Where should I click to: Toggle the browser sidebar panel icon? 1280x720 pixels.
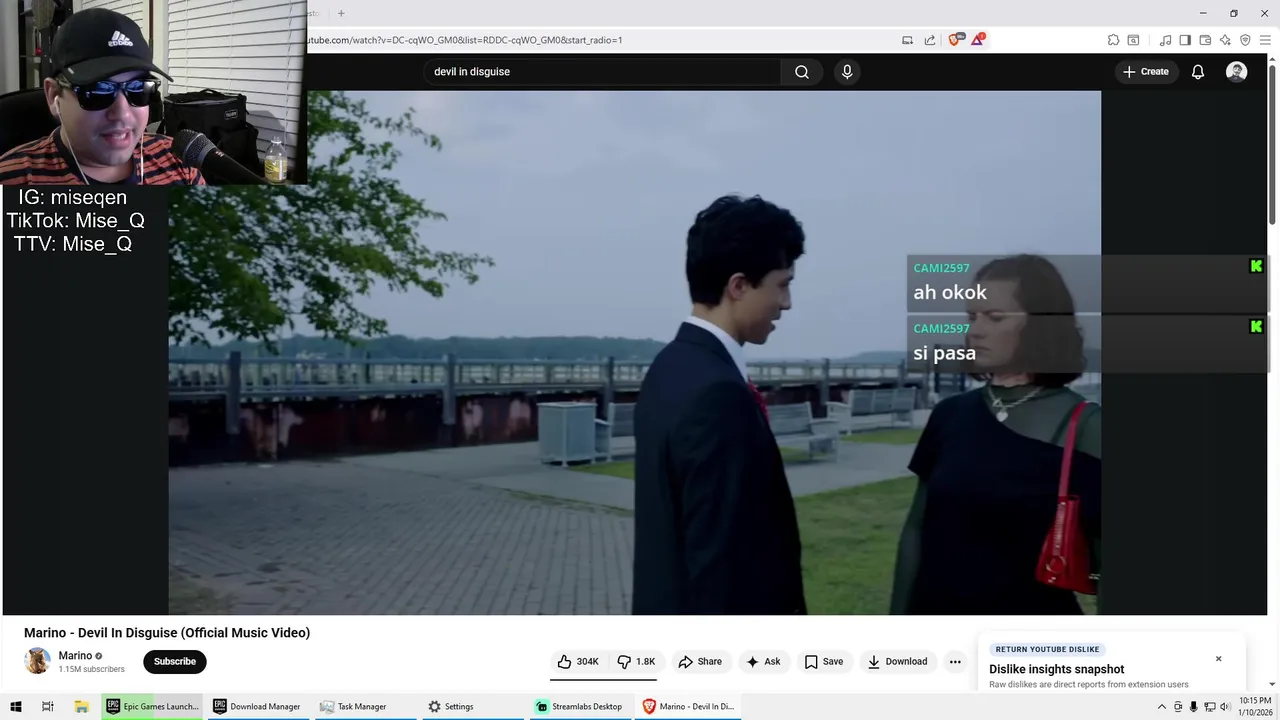pos(1185,40)
